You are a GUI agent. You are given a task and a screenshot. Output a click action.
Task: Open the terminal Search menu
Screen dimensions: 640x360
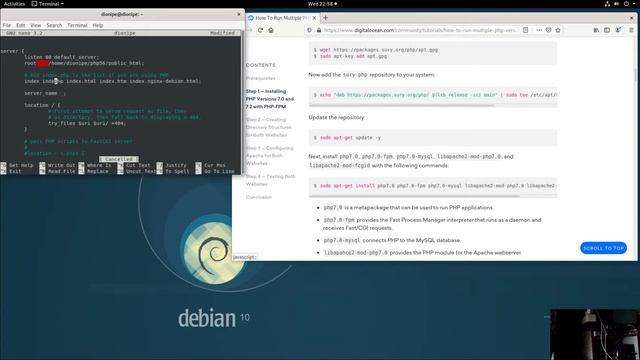click(x=54, y=25)
